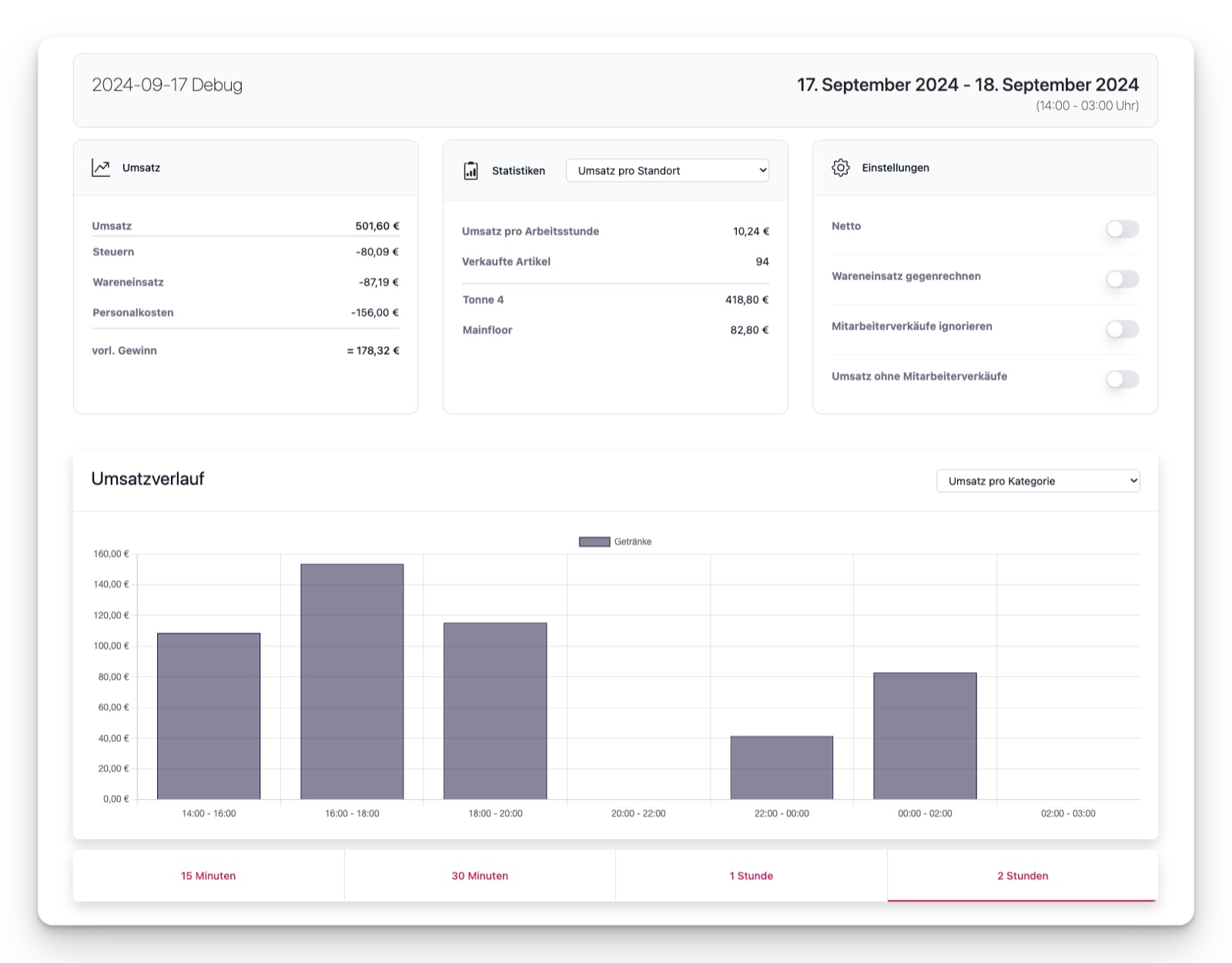Click the Personalkosten -156,00 € value

pos(375,313)
